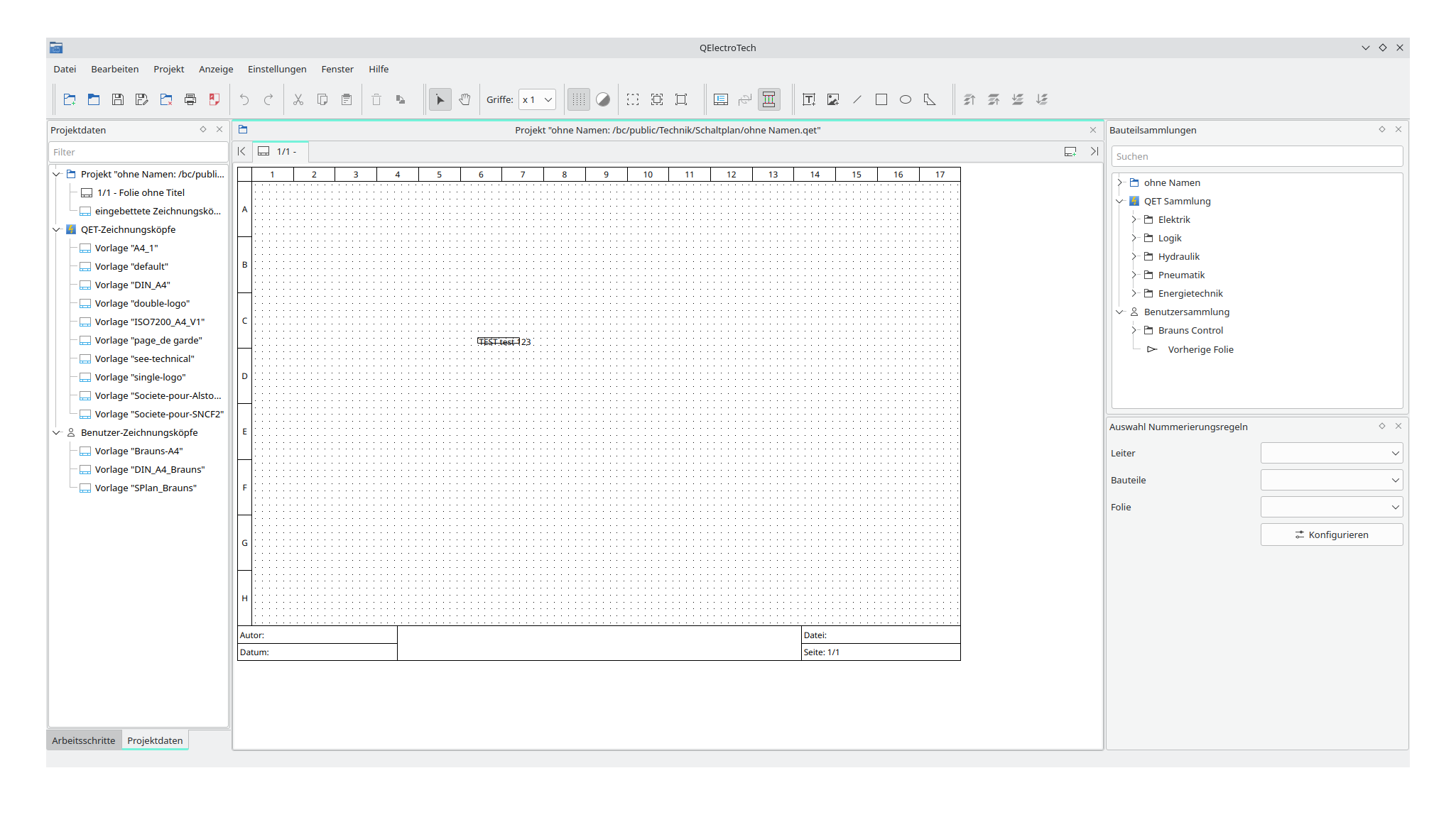Expand the Elektrik collection folder

[x=1134, y=219]
